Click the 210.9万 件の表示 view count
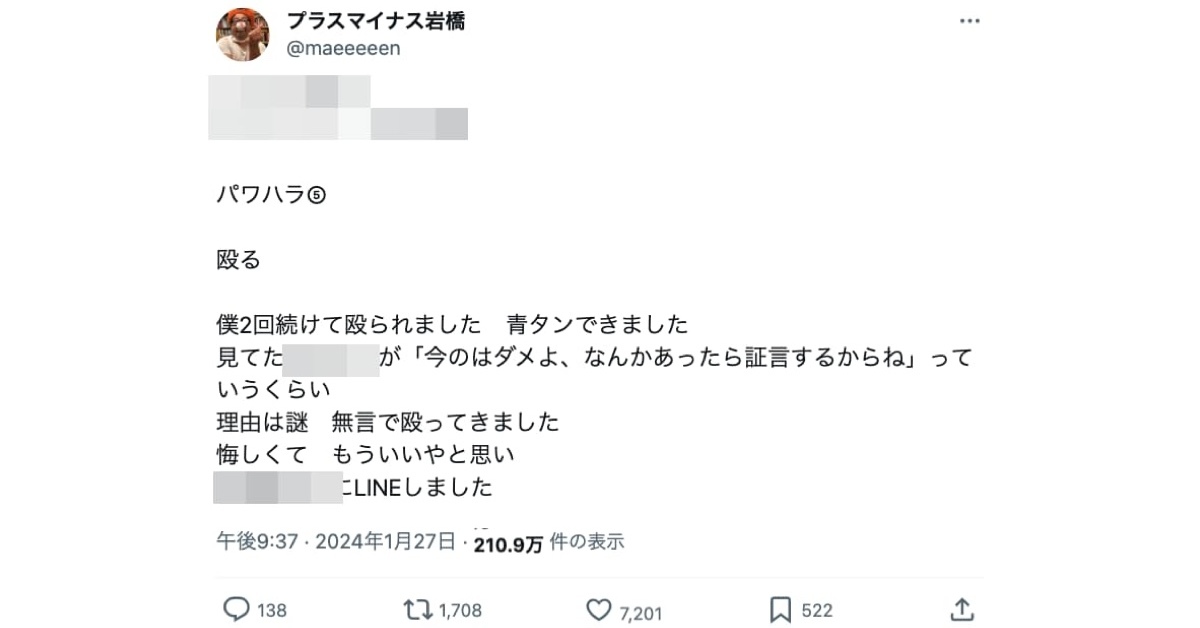 pos(549,543)
